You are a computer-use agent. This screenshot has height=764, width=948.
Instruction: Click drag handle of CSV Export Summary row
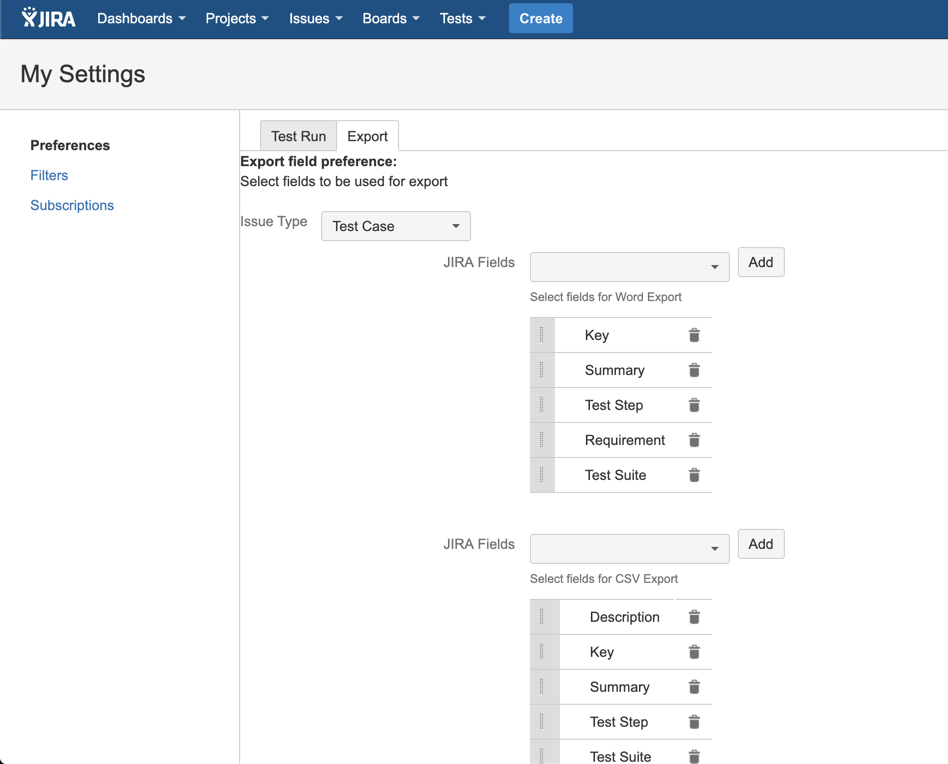544,687
